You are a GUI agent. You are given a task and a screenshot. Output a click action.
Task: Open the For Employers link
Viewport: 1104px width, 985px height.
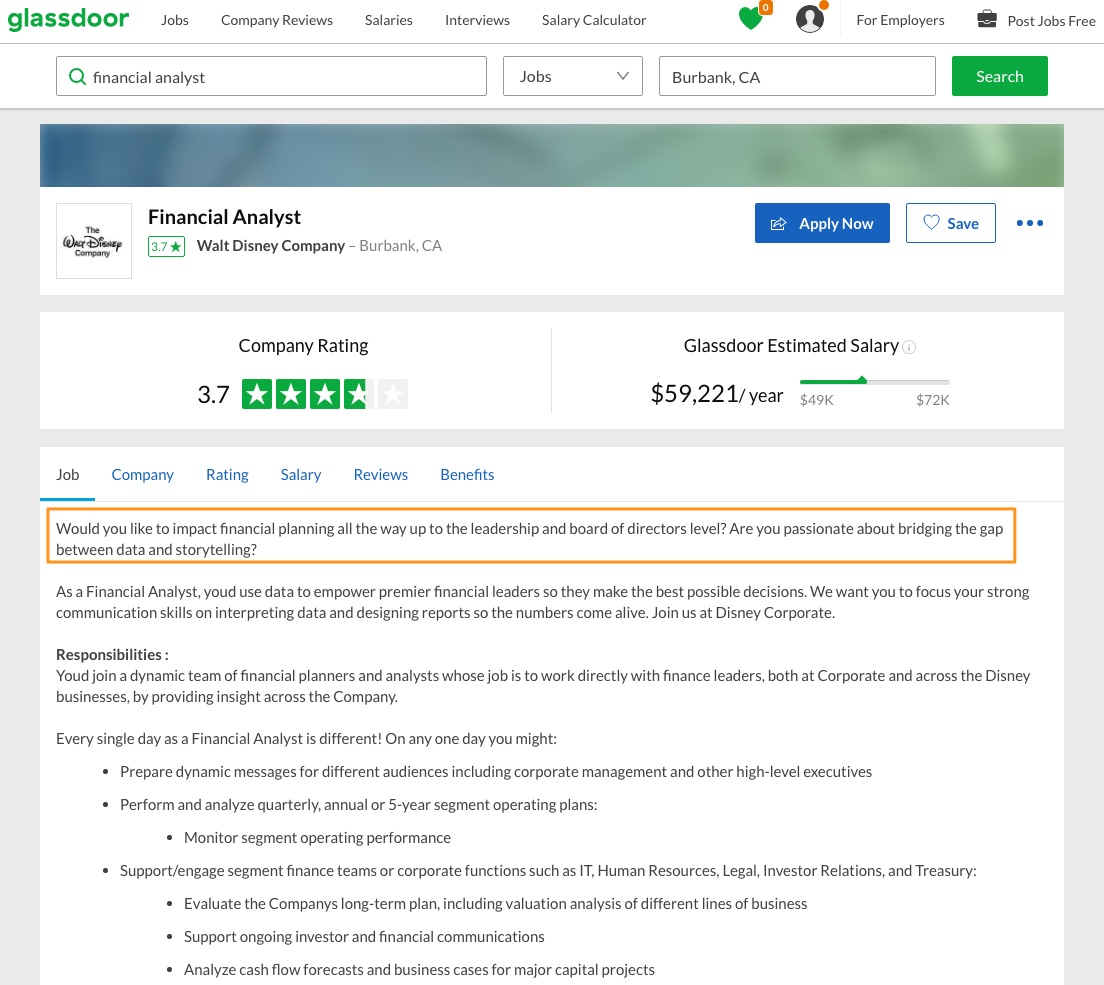click(x=900, y=20)
